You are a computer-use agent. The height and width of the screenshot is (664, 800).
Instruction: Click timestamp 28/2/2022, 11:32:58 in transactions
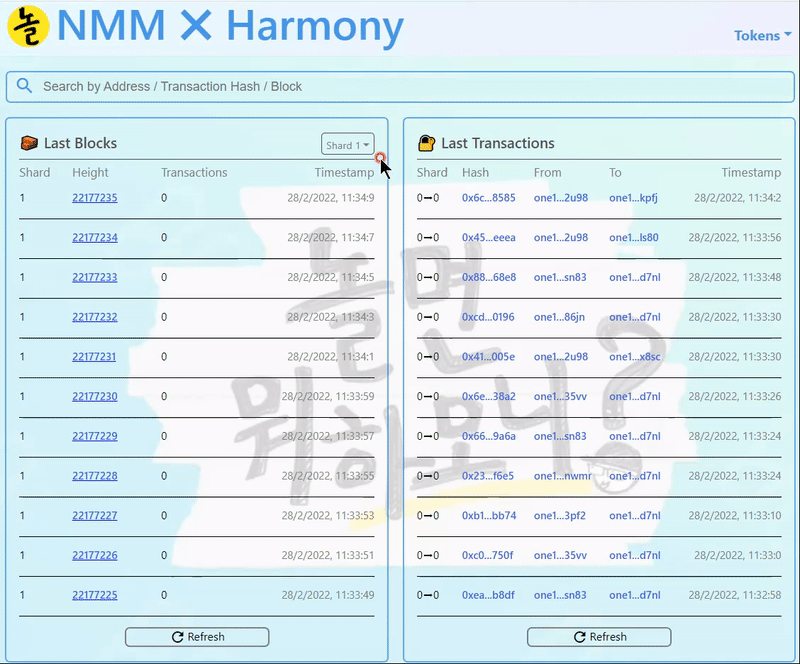735,595
